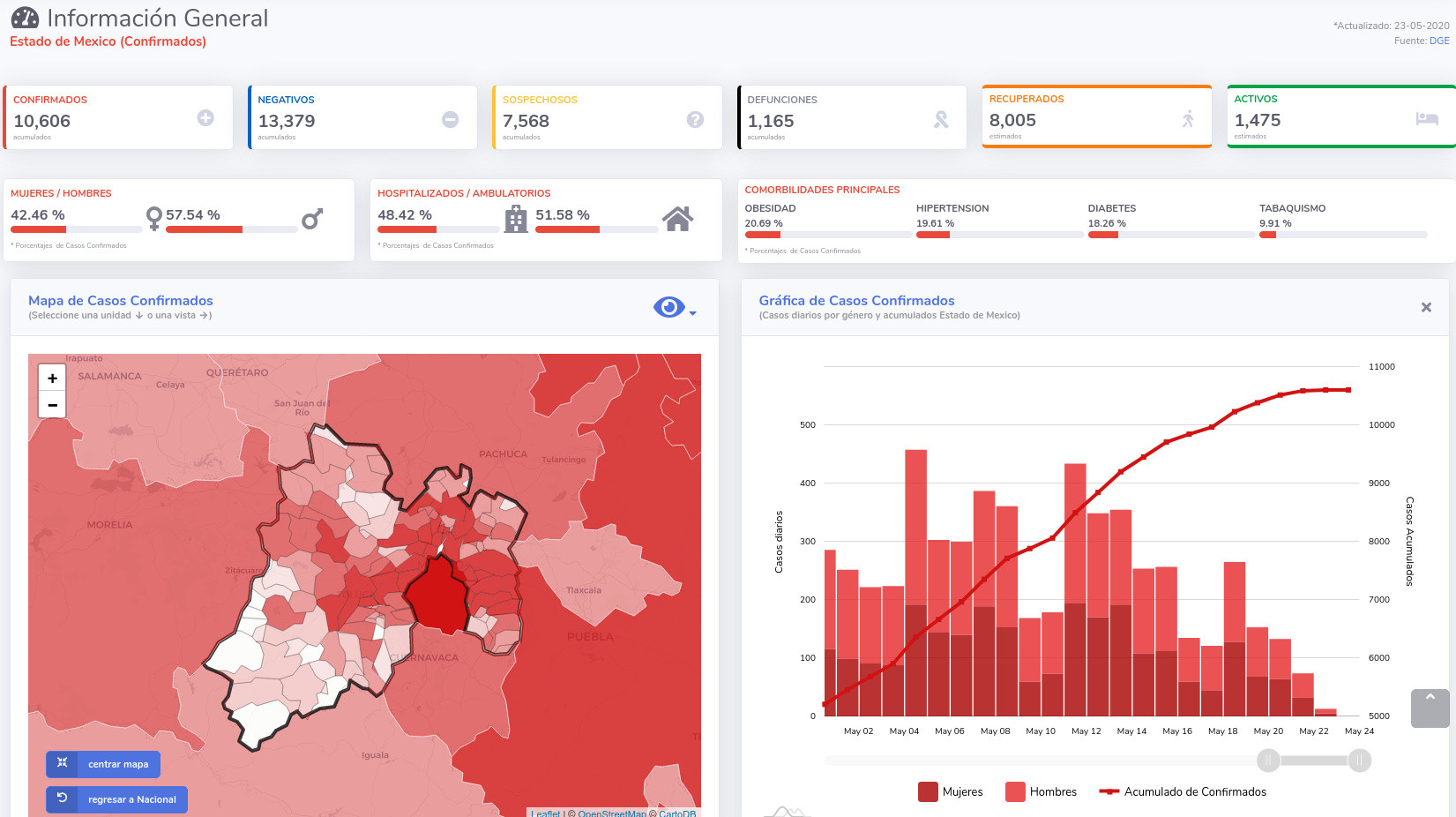The image size is (1456, 817).
Task: Click the female symbol icon
Action: point(154,218)
